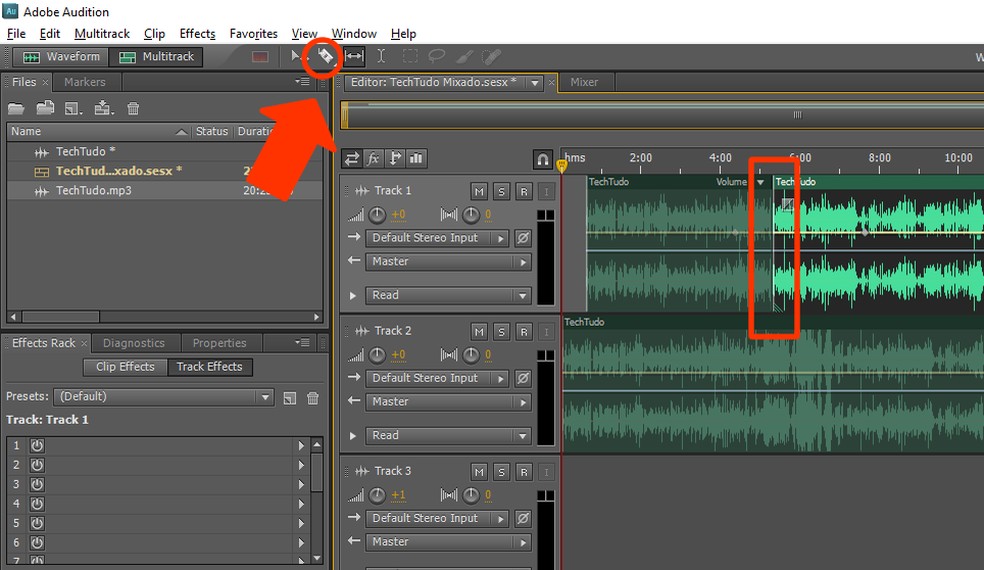
Task: Toggle Track 1 polarity reverse icon
Action: (523, 238)
